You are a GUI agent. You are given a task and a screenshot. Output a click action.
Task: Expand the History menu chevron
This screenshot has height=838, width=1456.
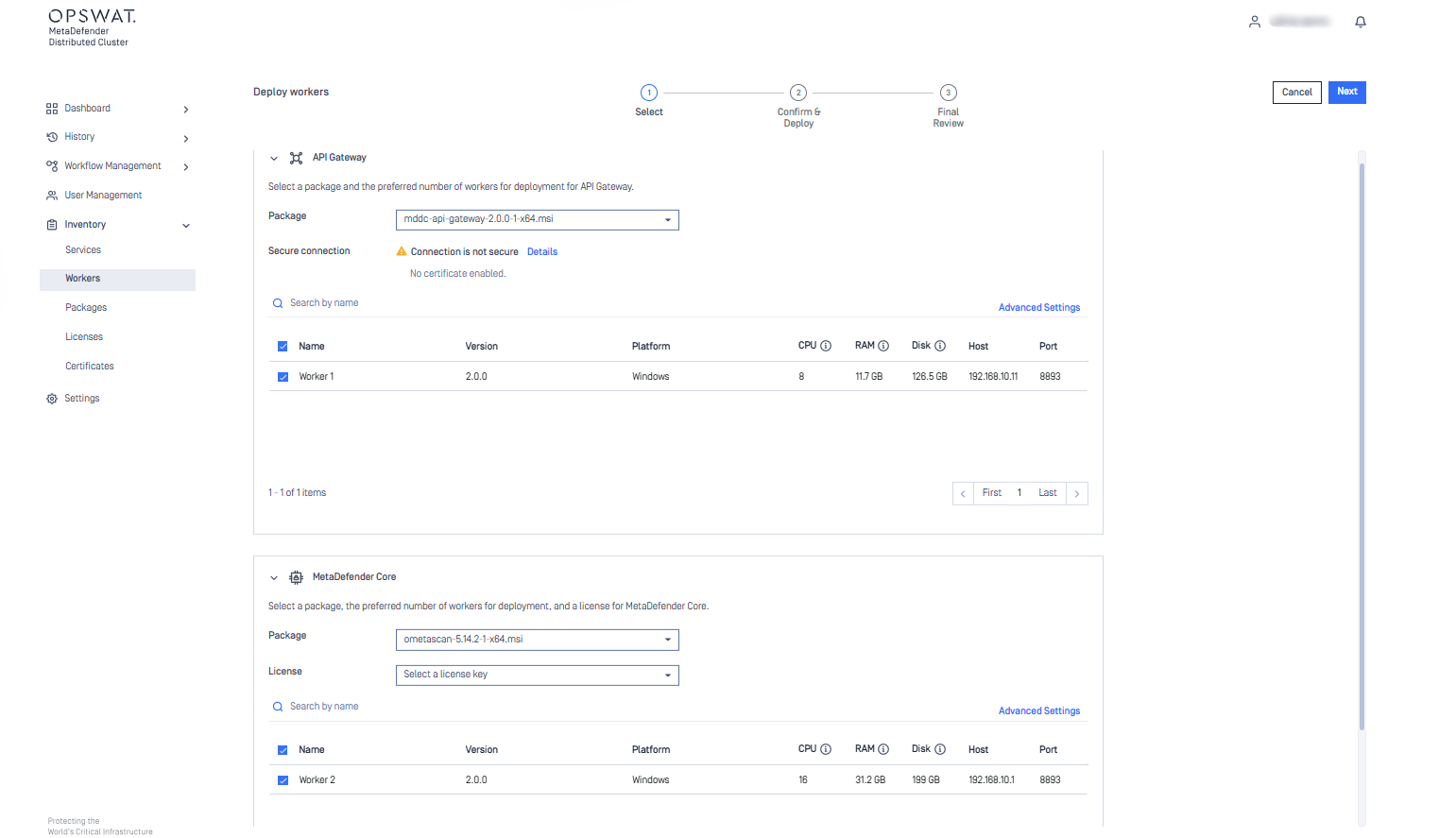point(186,139)
